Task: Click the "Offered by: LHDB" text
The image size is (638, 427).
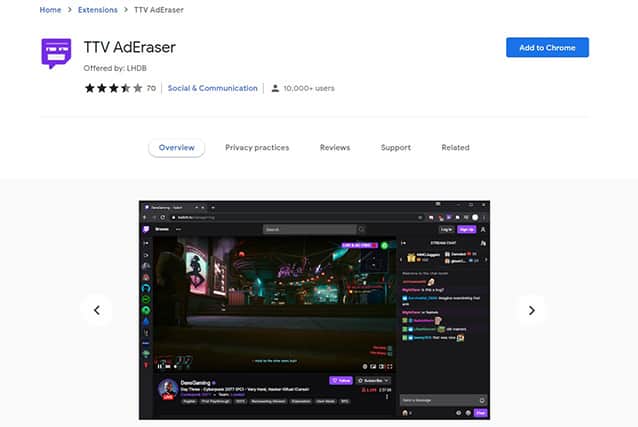Action: click(x=115, y=68)
